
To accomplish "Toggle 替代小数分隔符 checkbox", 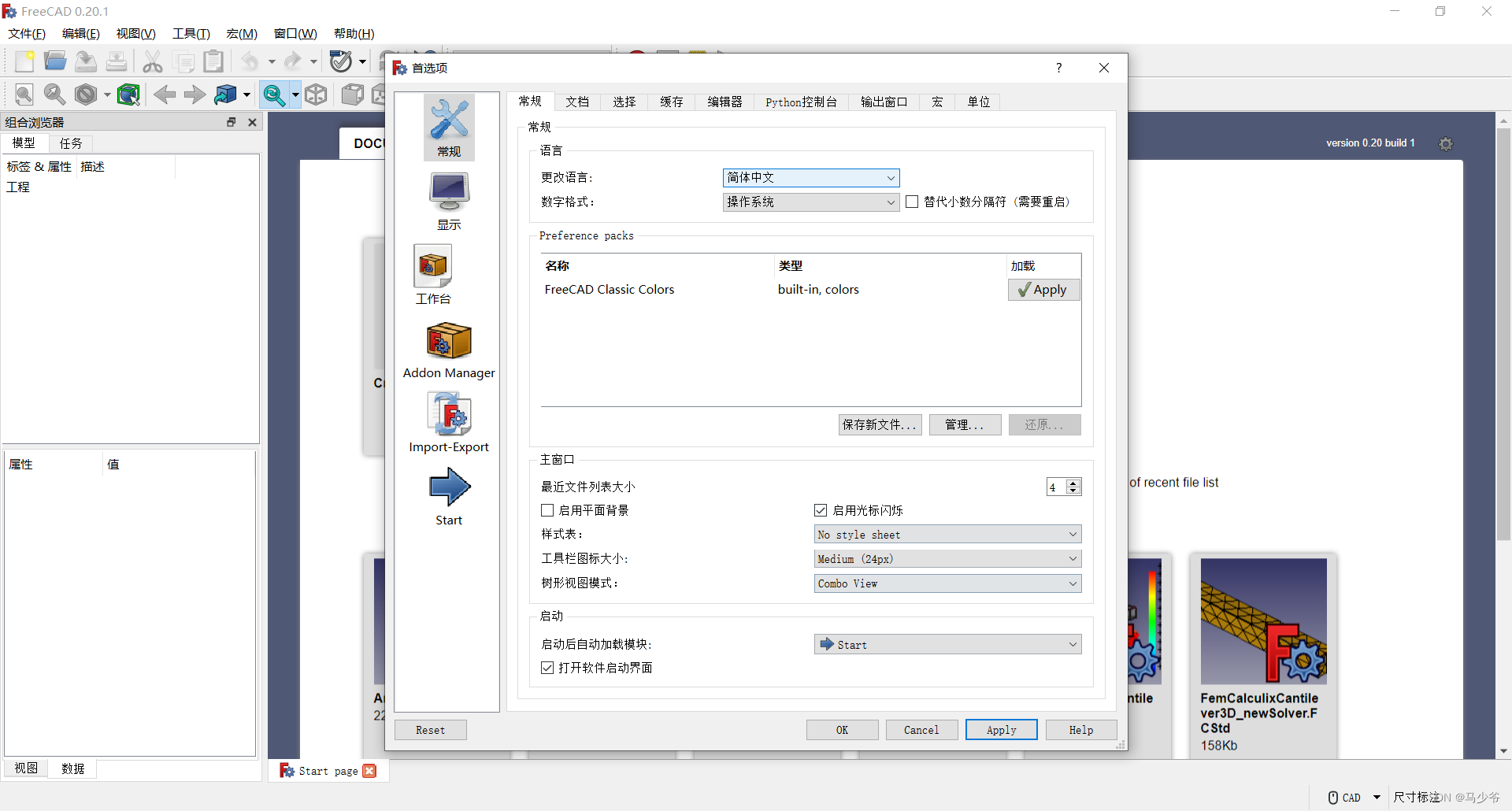I will tap(912, 202).
